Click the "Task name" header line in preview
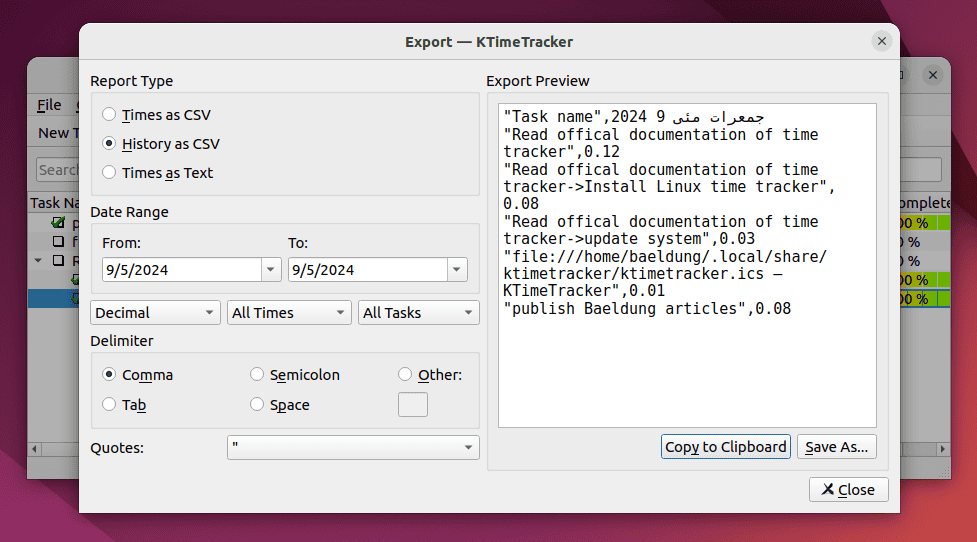Image resolution: width=977 pixels, height=542 pixels. click(x=634, y=116)
